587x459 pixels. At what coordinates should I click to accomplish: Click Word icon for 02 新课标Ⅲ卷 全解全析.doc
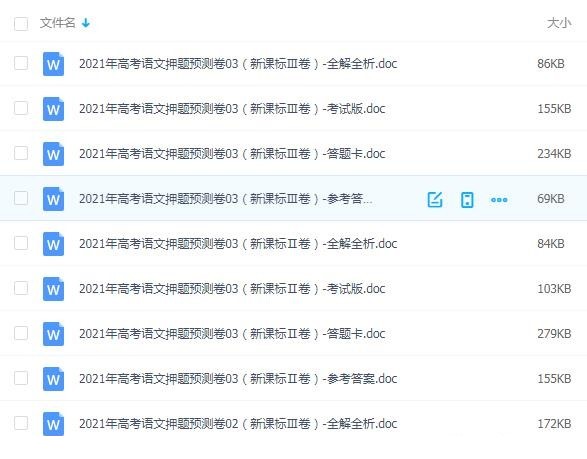tap(53, 423)
